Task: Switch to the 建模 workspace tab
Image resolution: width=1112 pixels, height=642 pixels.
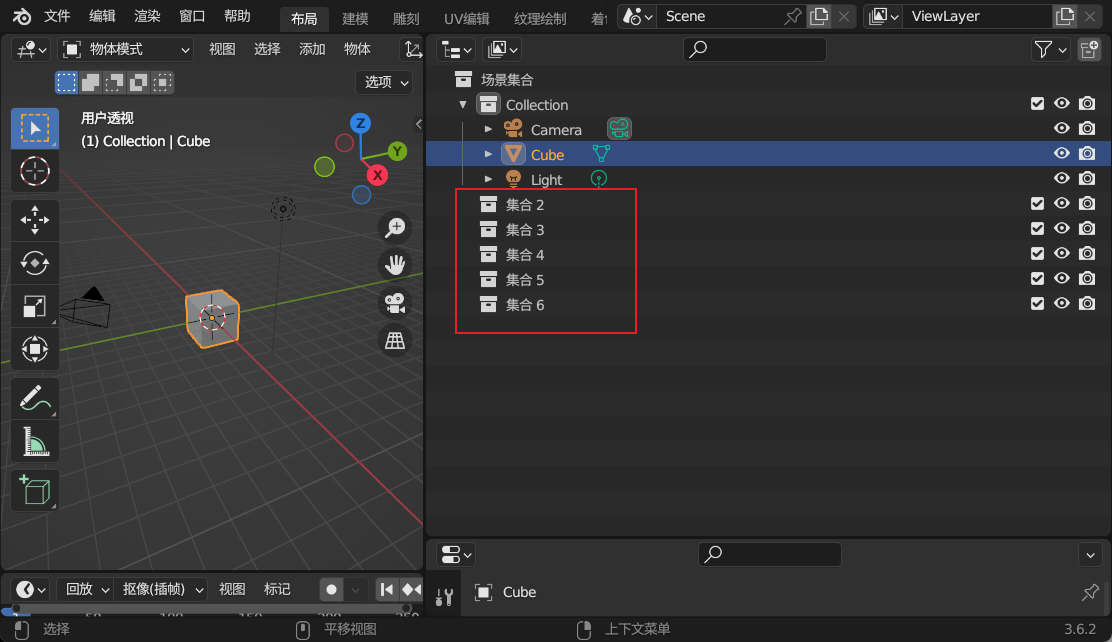Action: coord(355,19)
